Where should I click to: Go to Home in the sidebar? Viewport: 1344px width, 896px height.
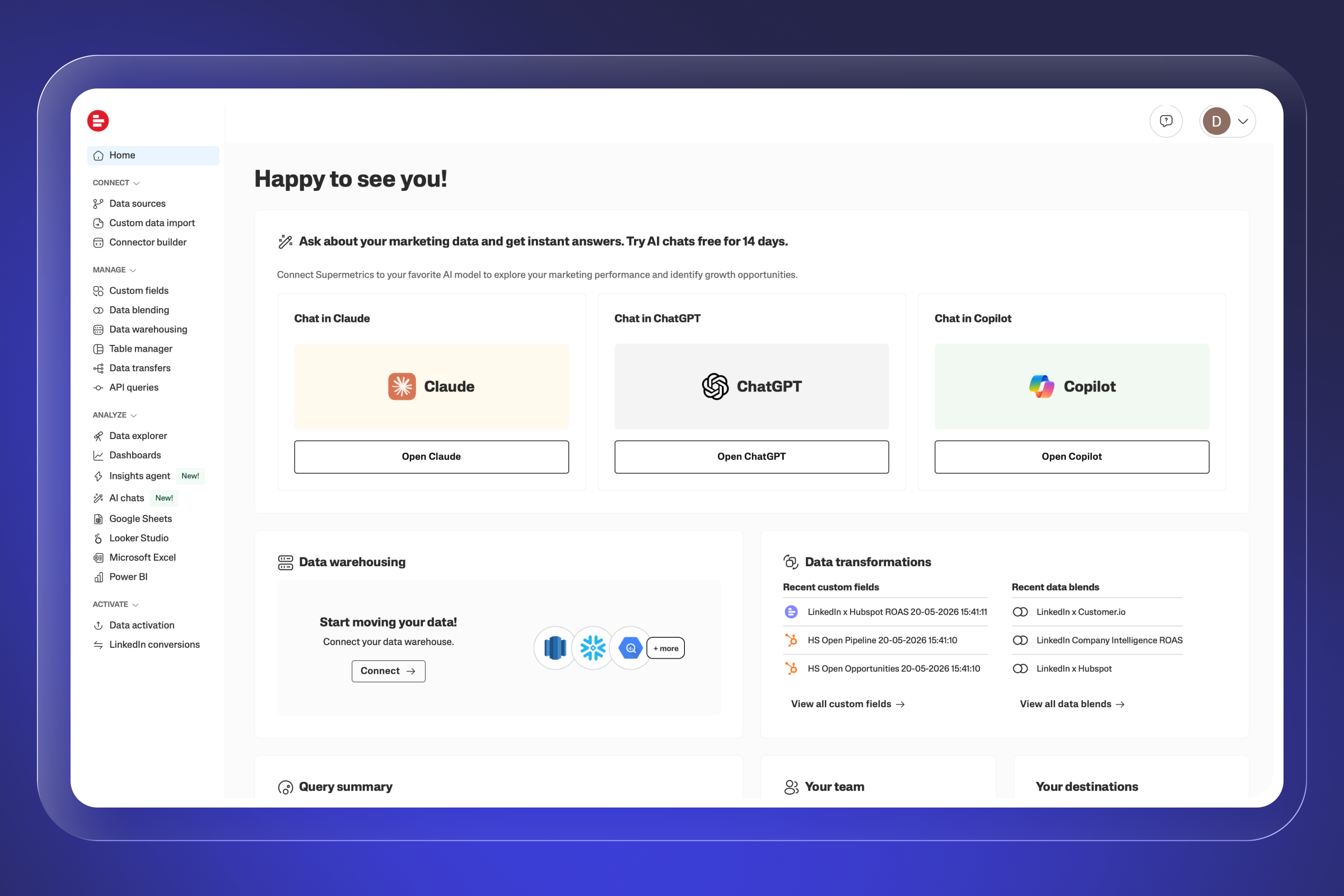click(153, 156)
